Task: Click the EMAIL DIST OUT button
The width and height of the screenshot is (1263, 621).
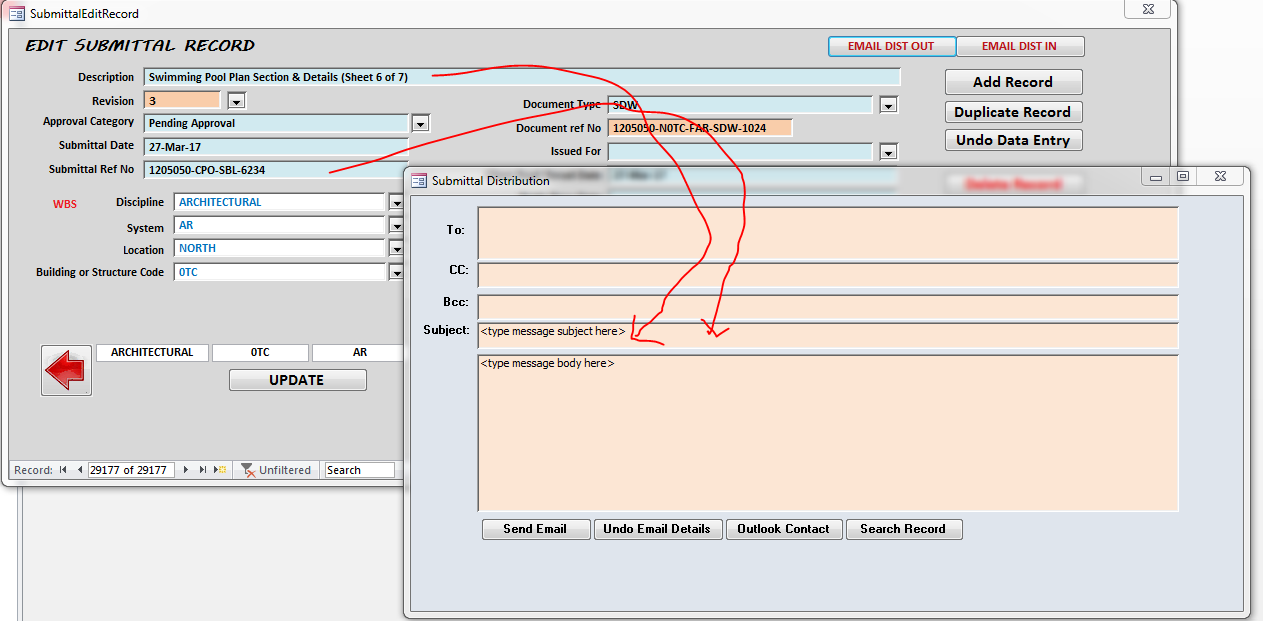Action: click(x=891, y=46)
